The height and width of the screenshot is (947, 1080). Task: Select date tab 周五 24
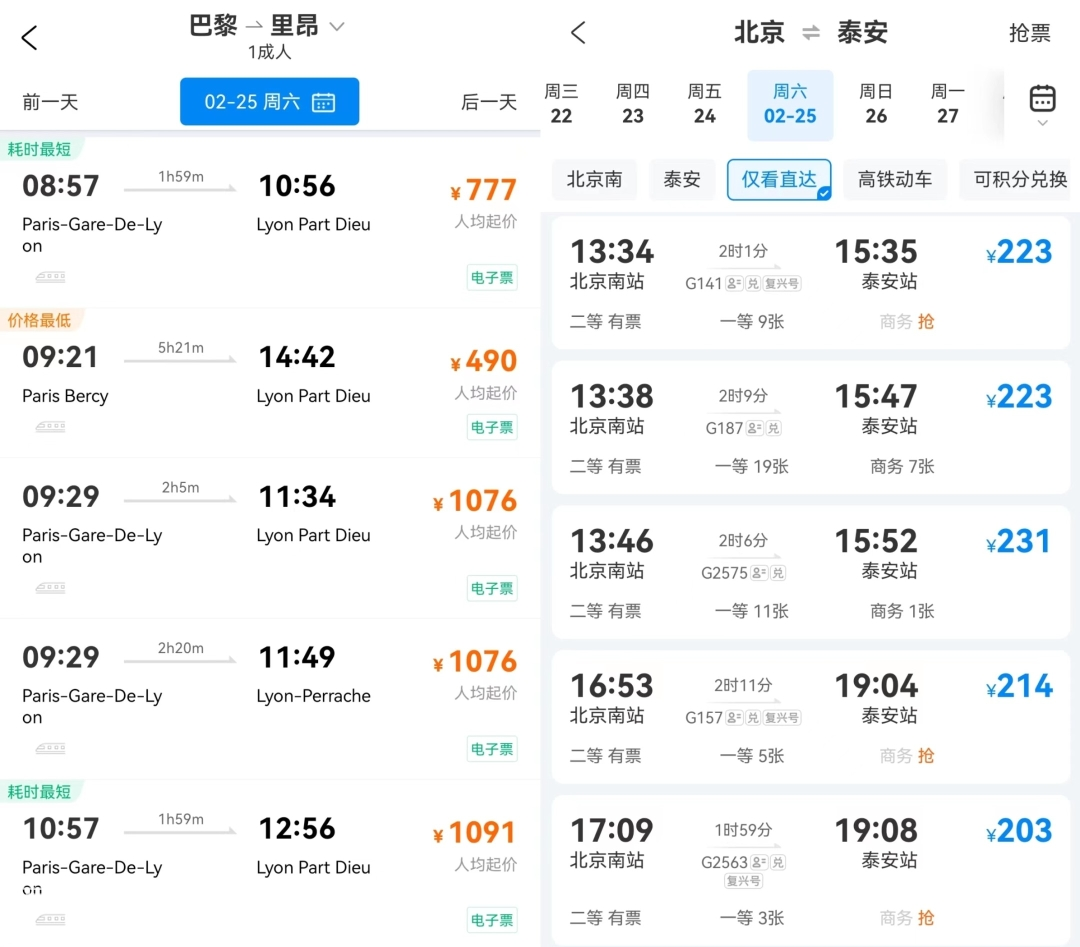[704, 104]
